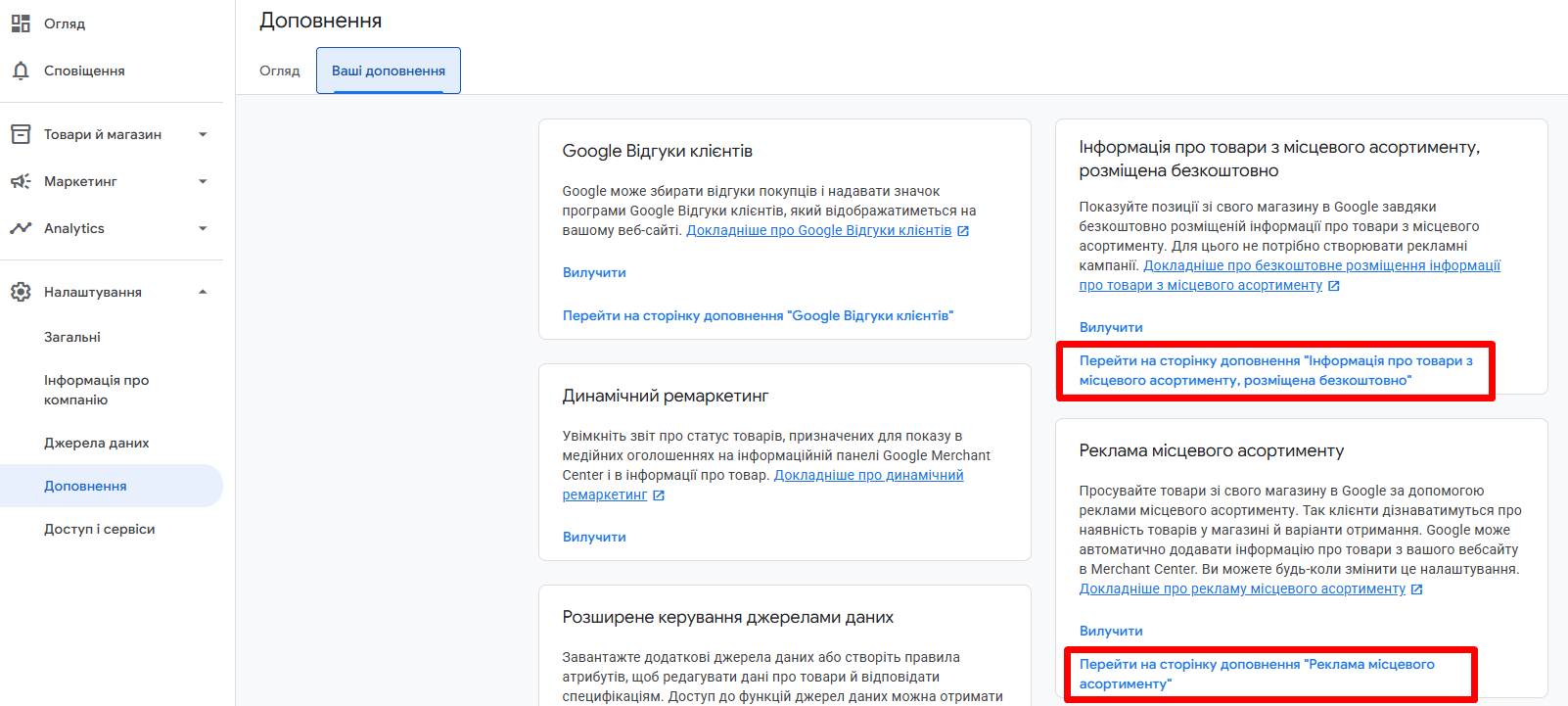Expand the Analytics dropdown arrow
This screenshot has height=706, width=1568.
pos(203,228)
